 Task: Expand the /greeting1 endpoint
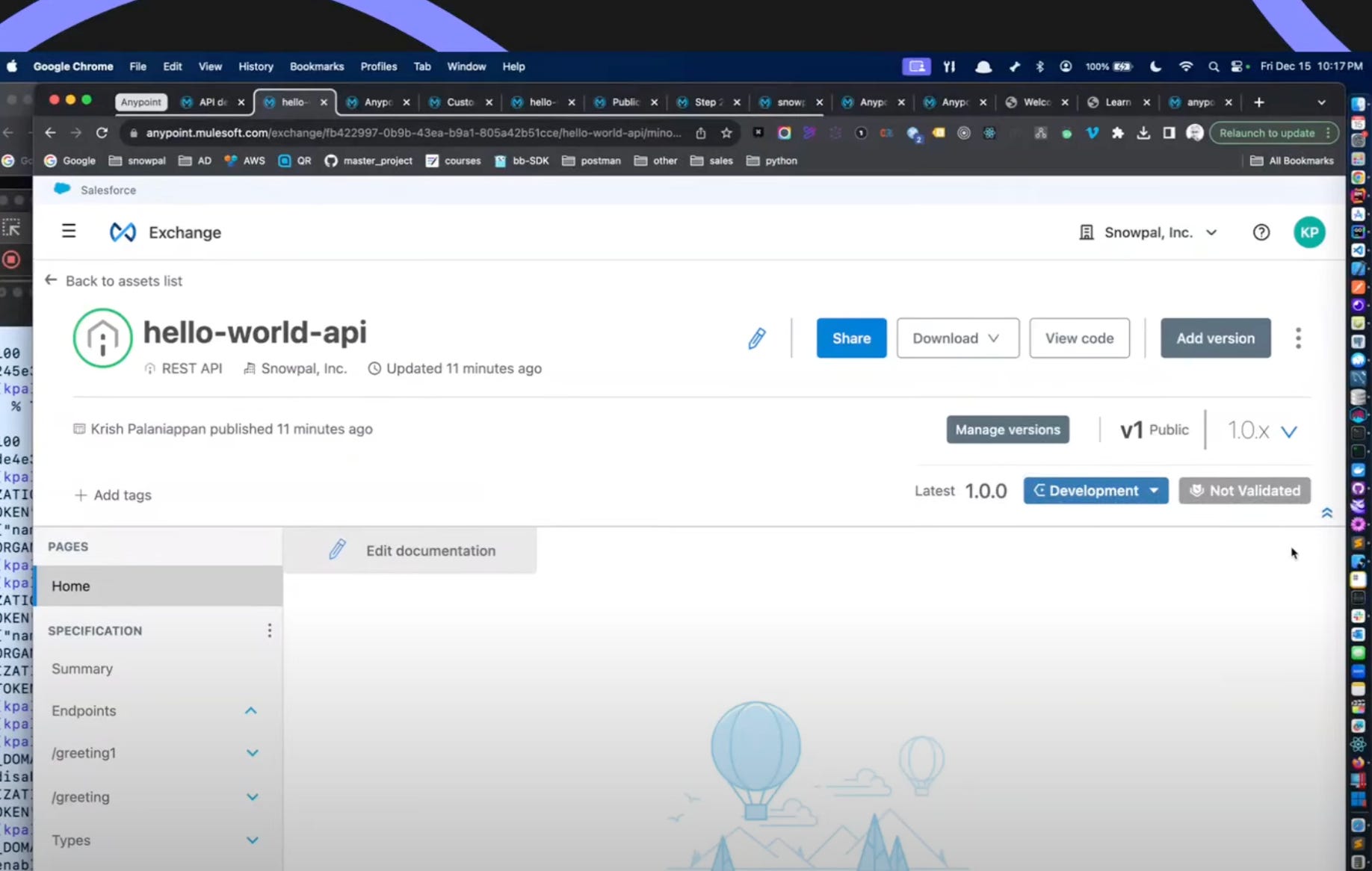253,753
